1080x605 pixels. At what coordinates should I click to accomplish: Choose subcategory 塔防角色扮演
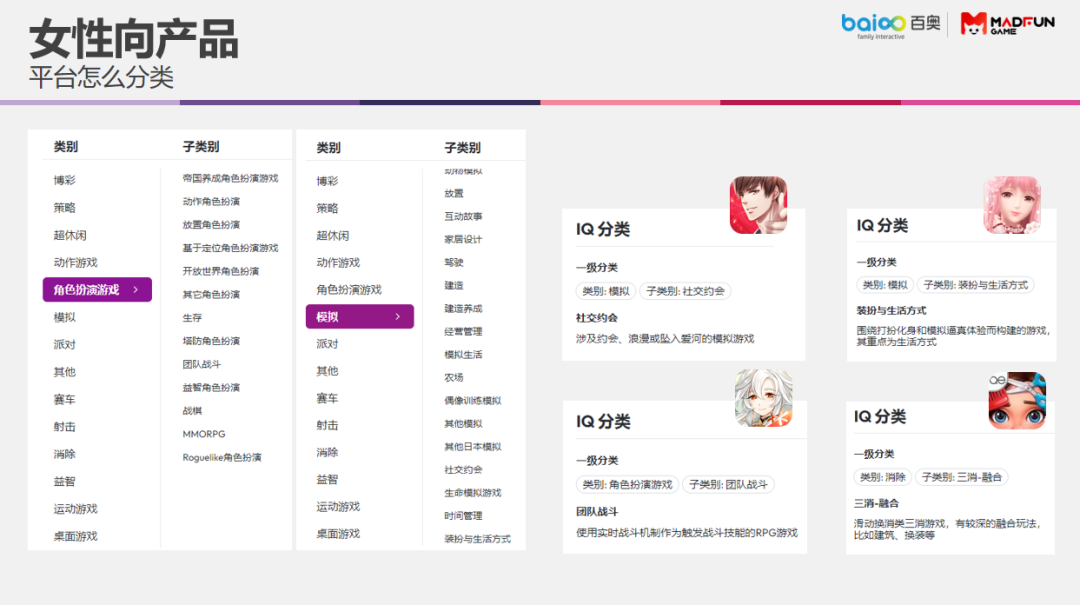pos(211,341)
